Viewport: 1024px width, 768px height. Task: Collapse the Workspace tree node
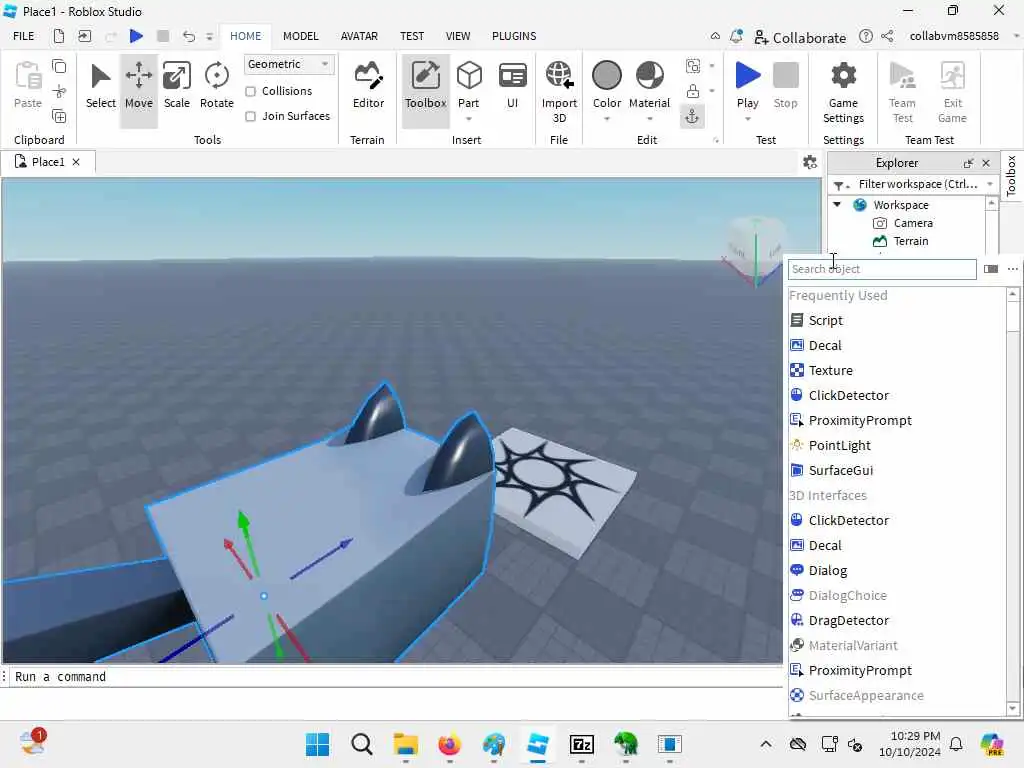click(837, 204)
